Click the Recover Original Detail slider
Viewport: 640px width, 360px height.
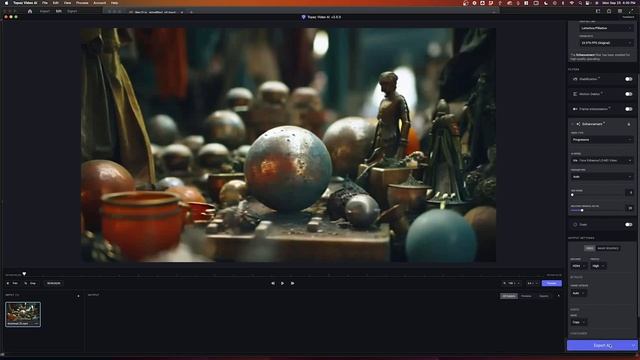(597, 210)
